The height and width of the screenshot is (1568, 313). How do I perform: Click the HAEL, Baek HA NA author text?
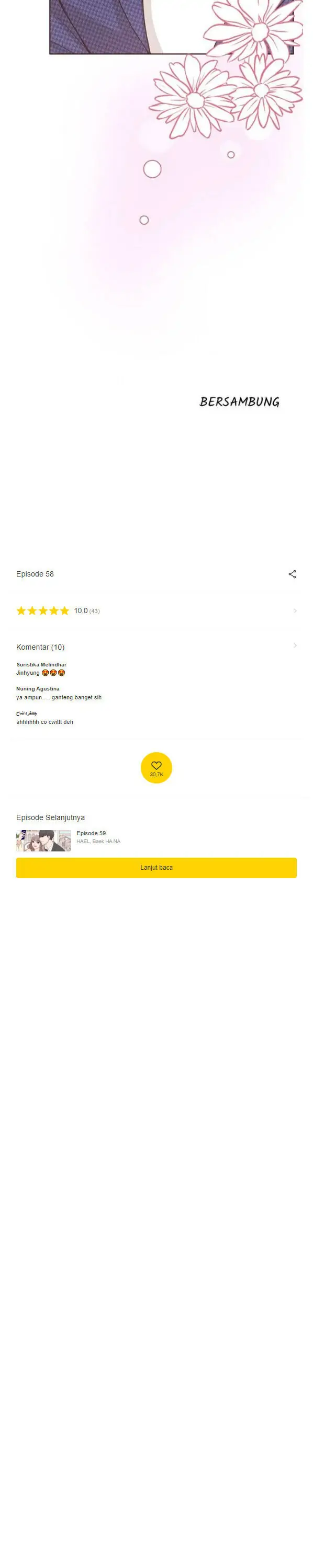point(98,841)
